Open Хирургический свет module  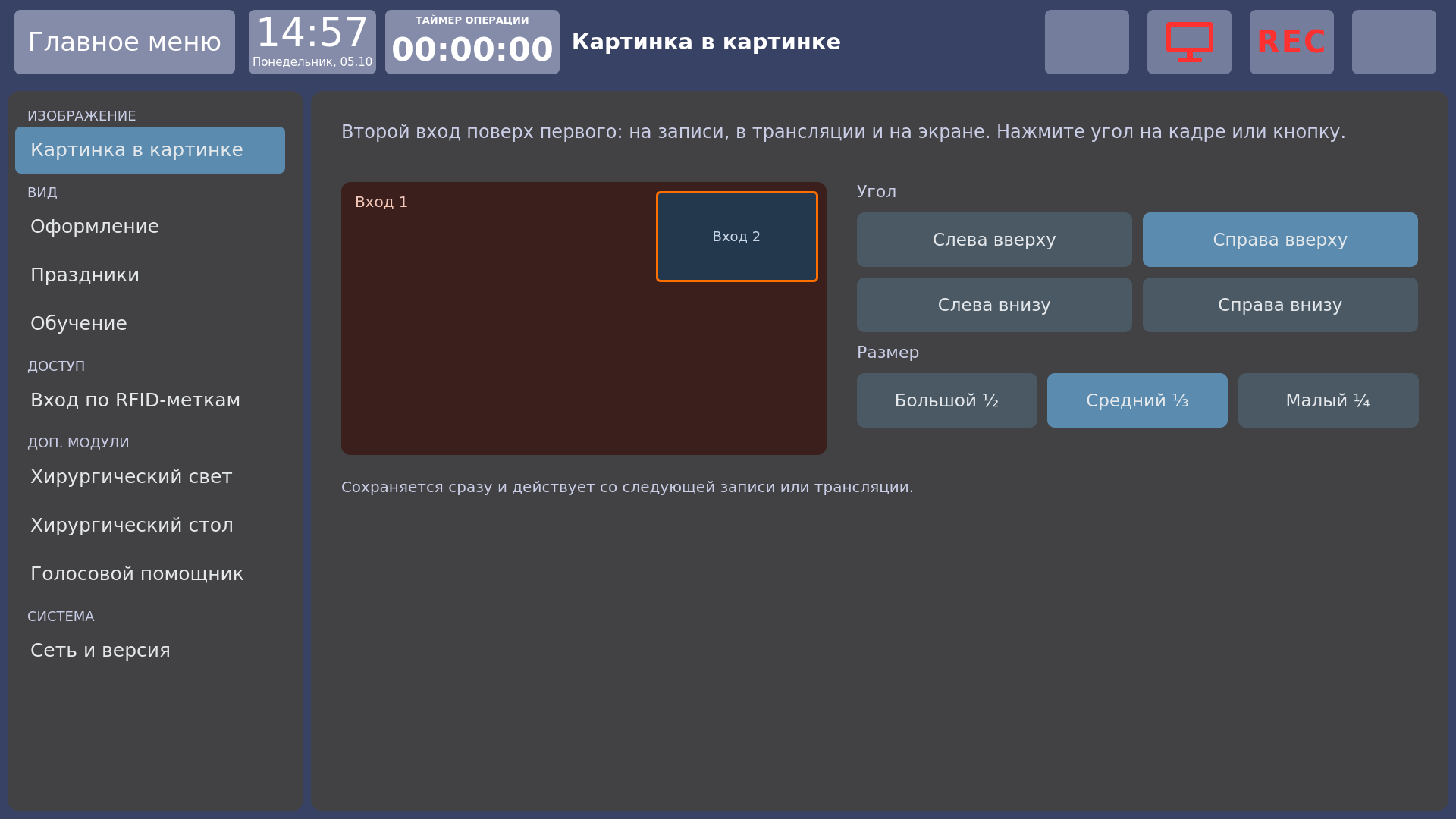pos(150,477)
